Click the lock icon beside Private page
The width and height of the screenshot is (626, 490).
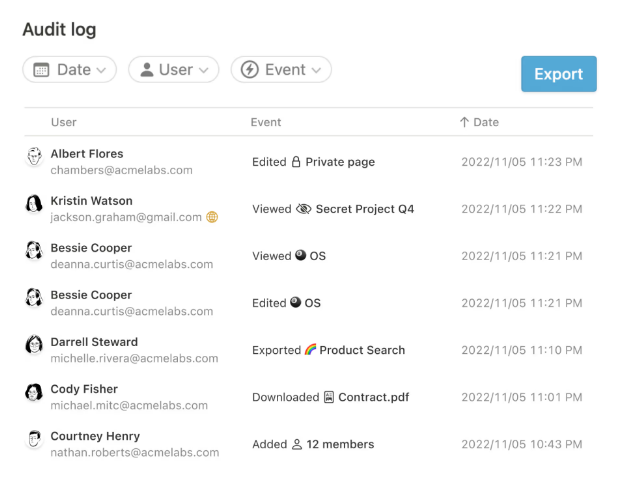coord(296,162)
